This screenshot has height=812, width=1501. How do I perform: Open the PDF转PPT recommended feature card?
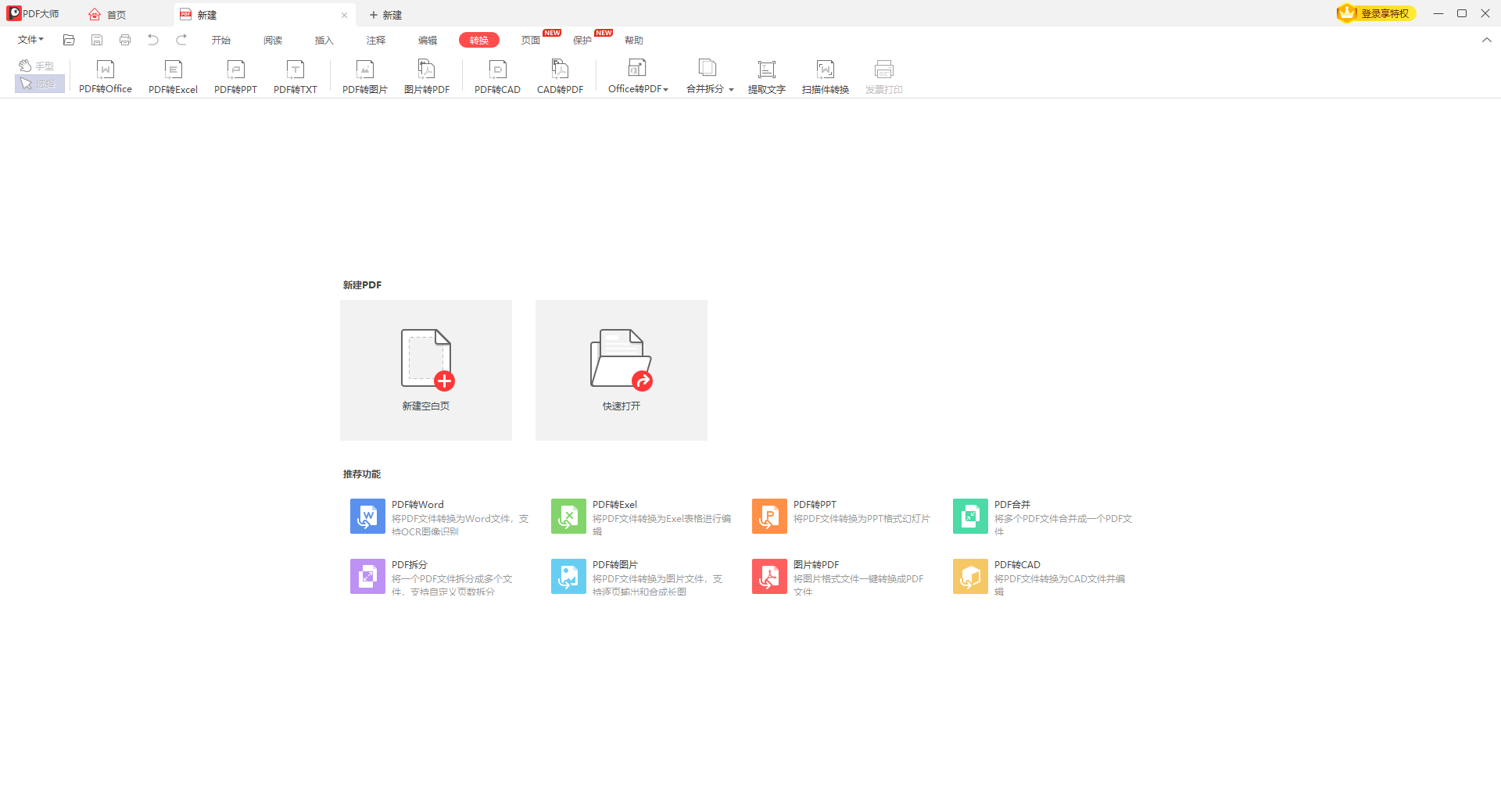[842, 517]
